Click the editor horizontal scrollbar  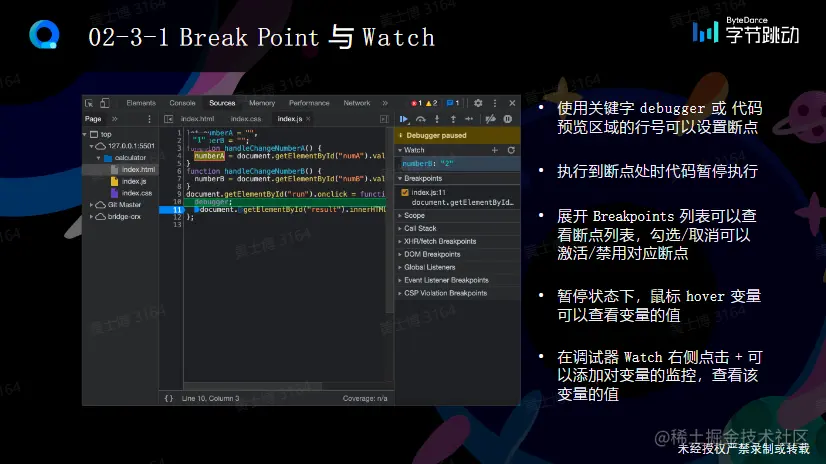pos(253,386)
